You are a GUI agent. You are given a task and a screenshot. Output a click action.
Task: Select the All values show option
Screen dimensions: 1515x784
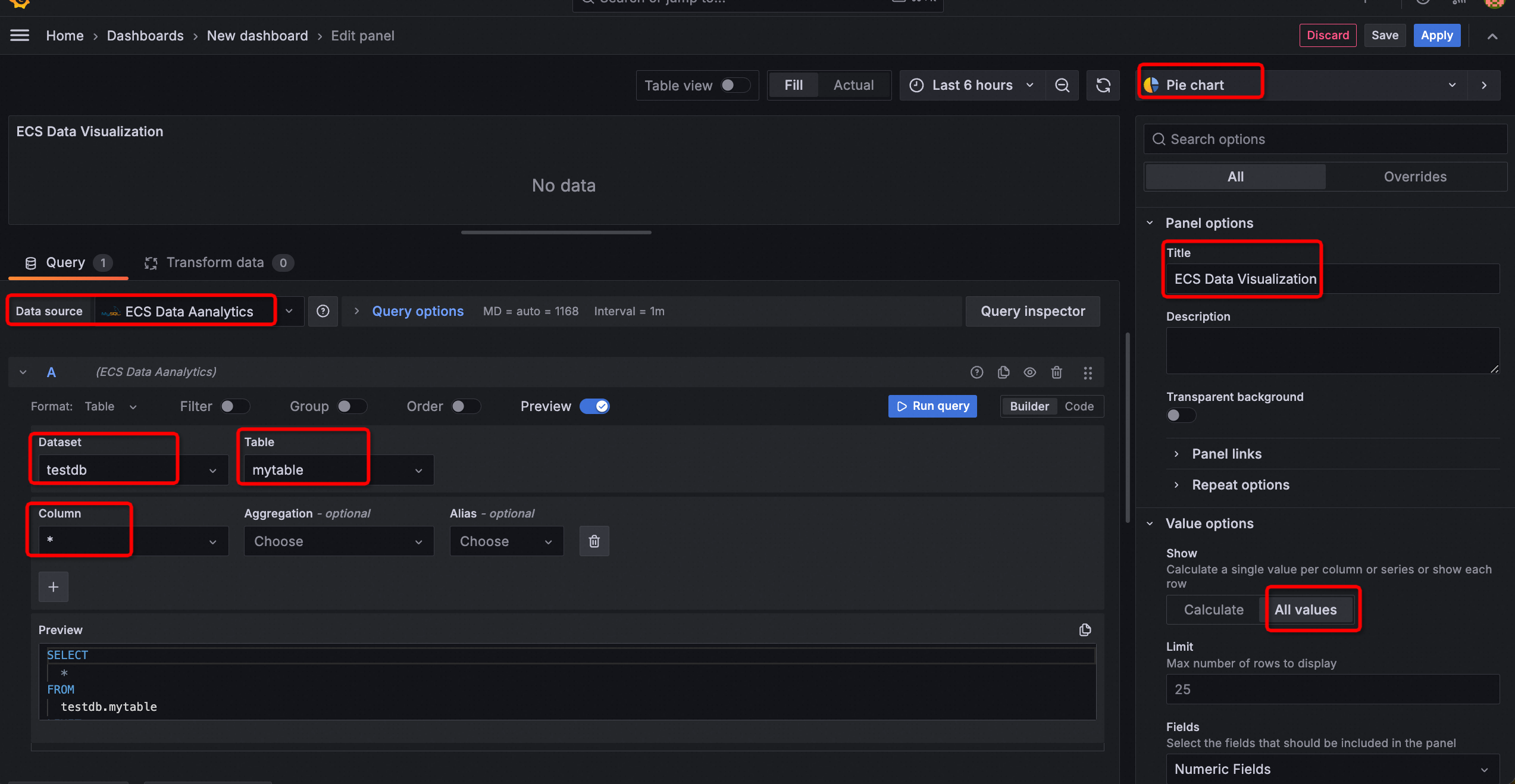click(1306, 610)
